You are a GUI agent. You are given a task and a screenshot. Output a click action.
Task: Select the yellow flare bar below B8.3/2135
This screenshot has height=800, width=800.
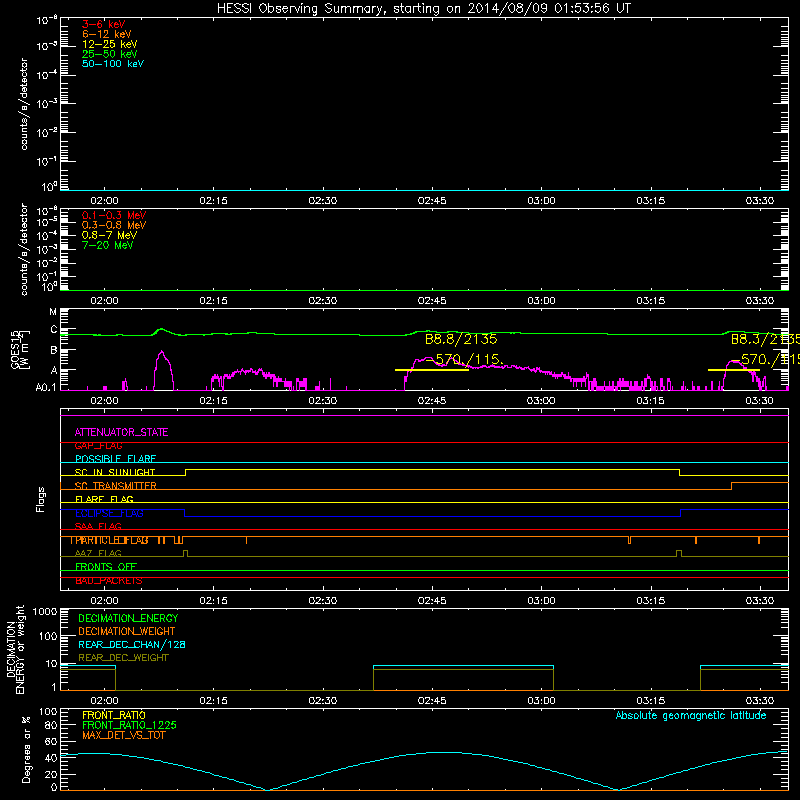coord(734,370)
